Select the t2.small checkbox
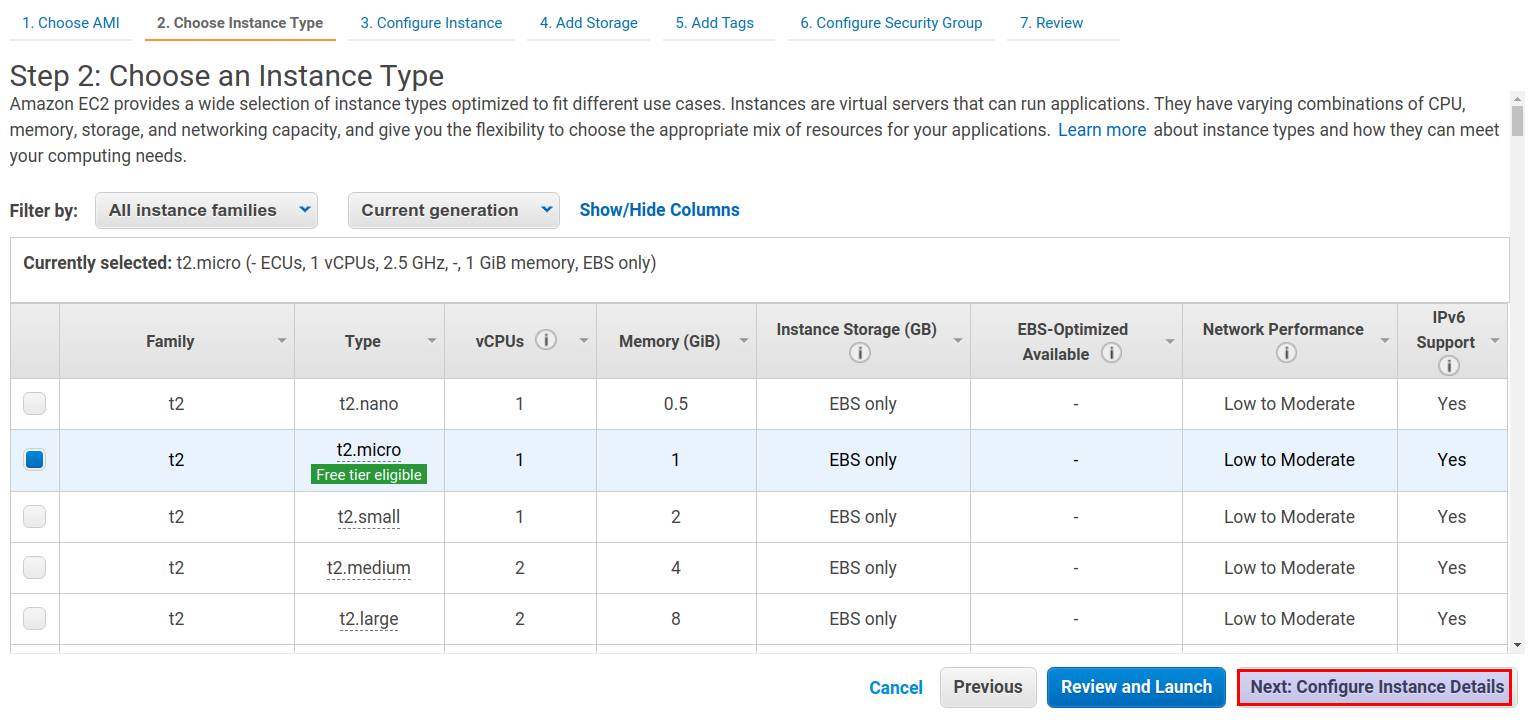The height and width of the screenshot is (723, 1534). click(x=35, y=517)
